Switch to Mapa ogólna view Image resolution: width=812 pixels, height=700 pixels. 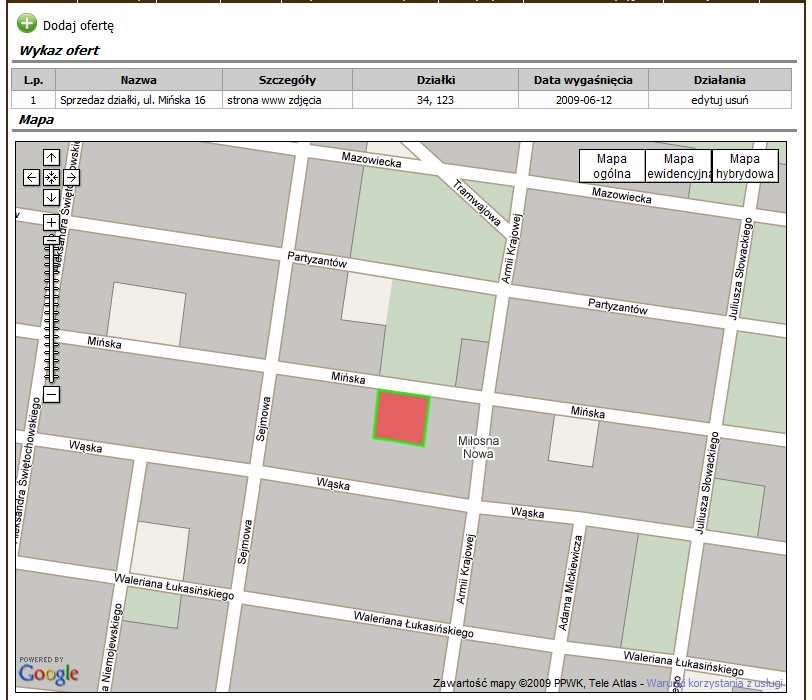coord(612,166)
